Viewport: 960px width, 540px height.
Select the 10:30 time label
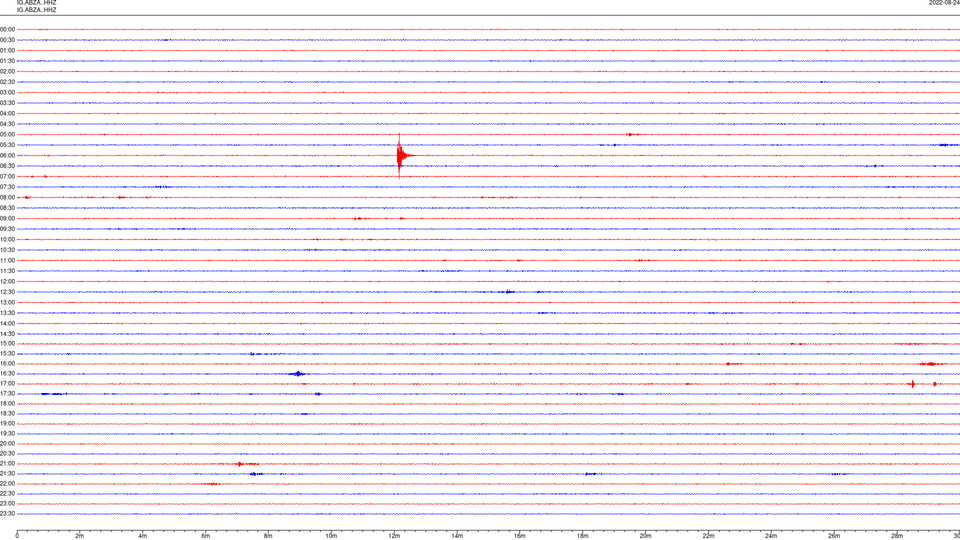pyautogui.click(x=7, y=250)
